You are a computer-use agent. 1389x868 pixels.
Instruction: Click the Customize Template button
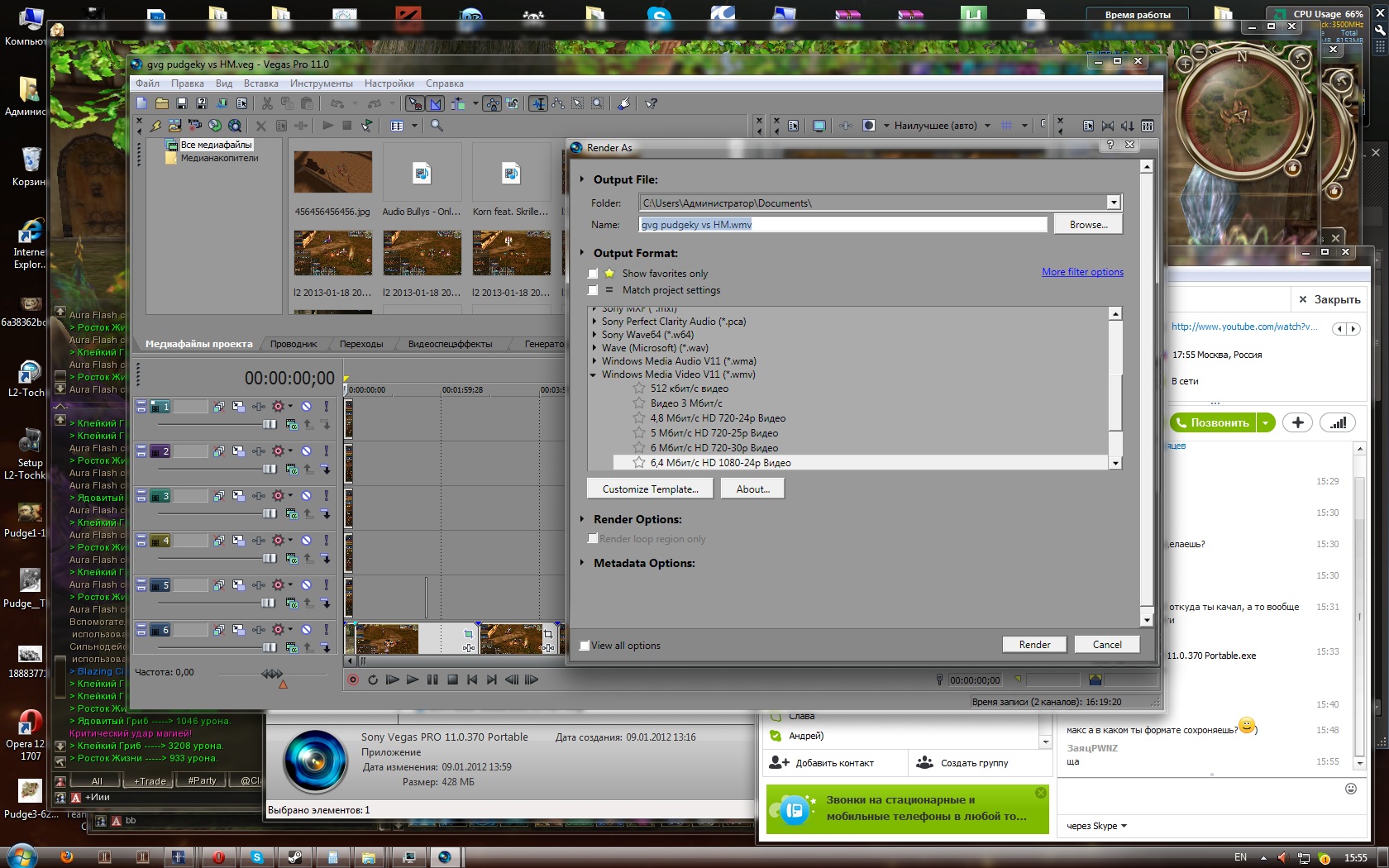(x=650, y=489)
